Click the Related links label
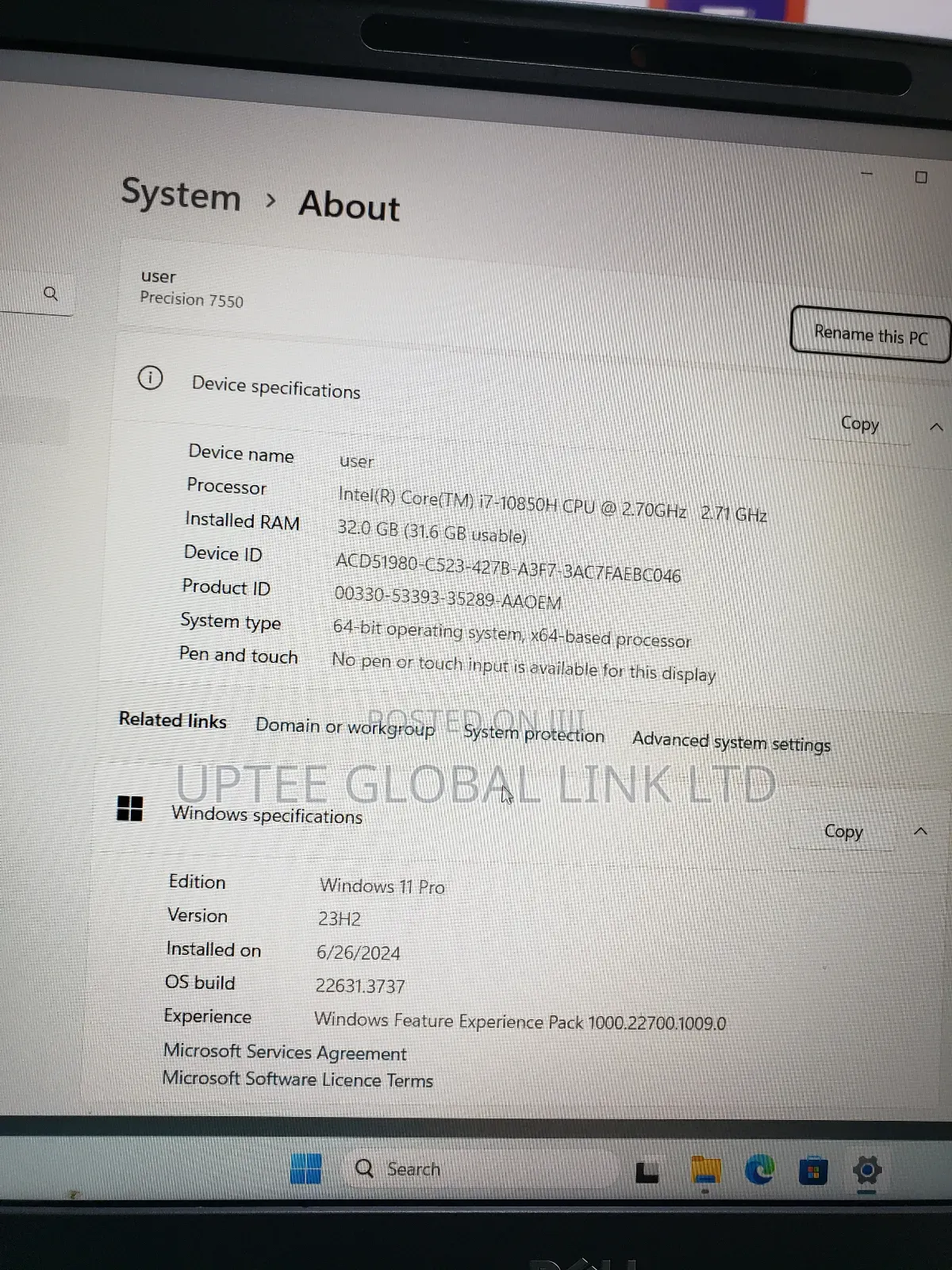Screen dimensions: 952x1270 click(173, 721)
